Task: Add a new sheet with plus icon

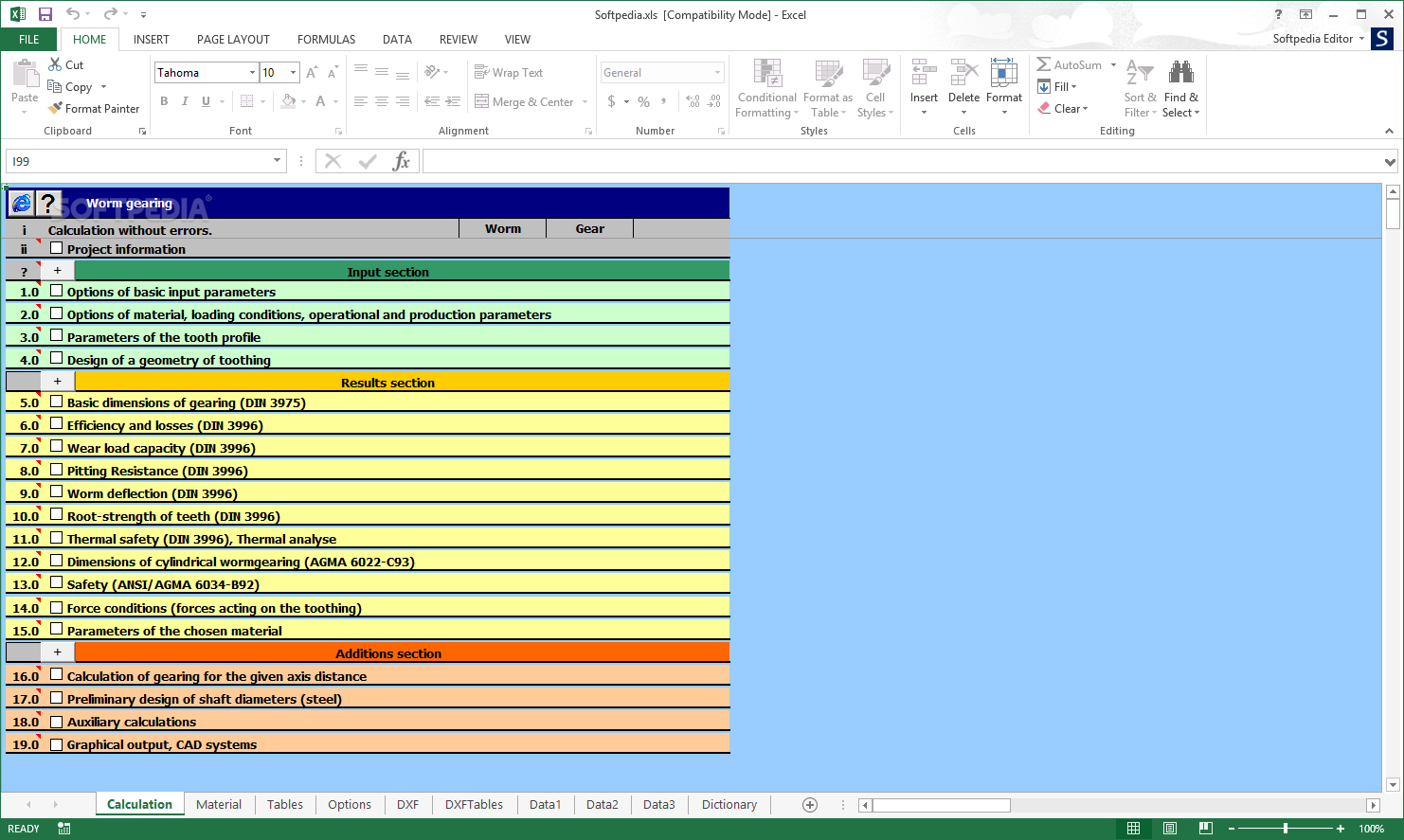Action: [x=810, y=805]
